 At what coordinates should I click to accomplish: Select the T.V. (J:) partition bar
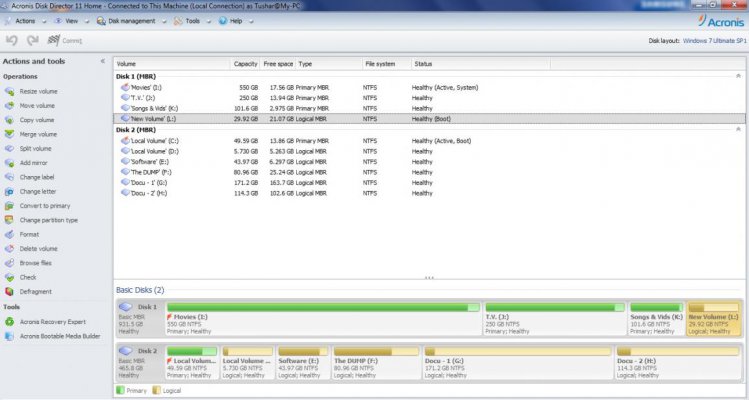tap(555, 308)
